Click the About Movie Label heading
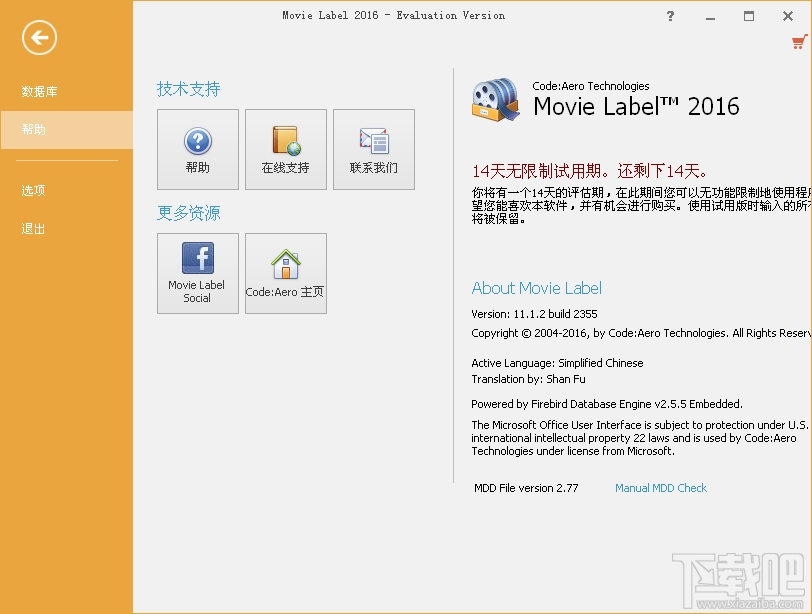This screenshot has height=614, width=812. click(536, 288)
